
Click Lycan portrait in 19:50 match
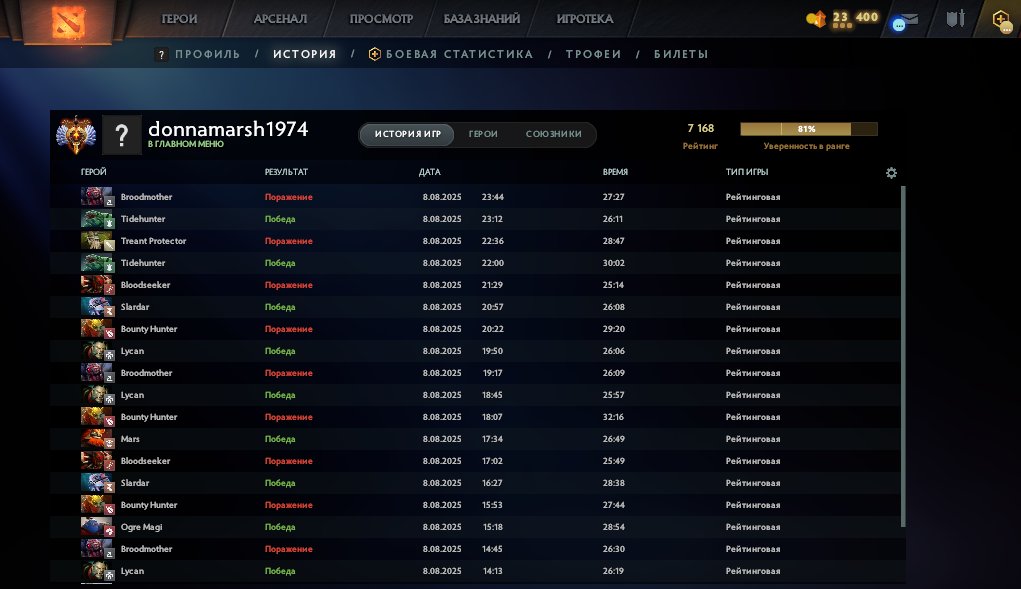97,351
